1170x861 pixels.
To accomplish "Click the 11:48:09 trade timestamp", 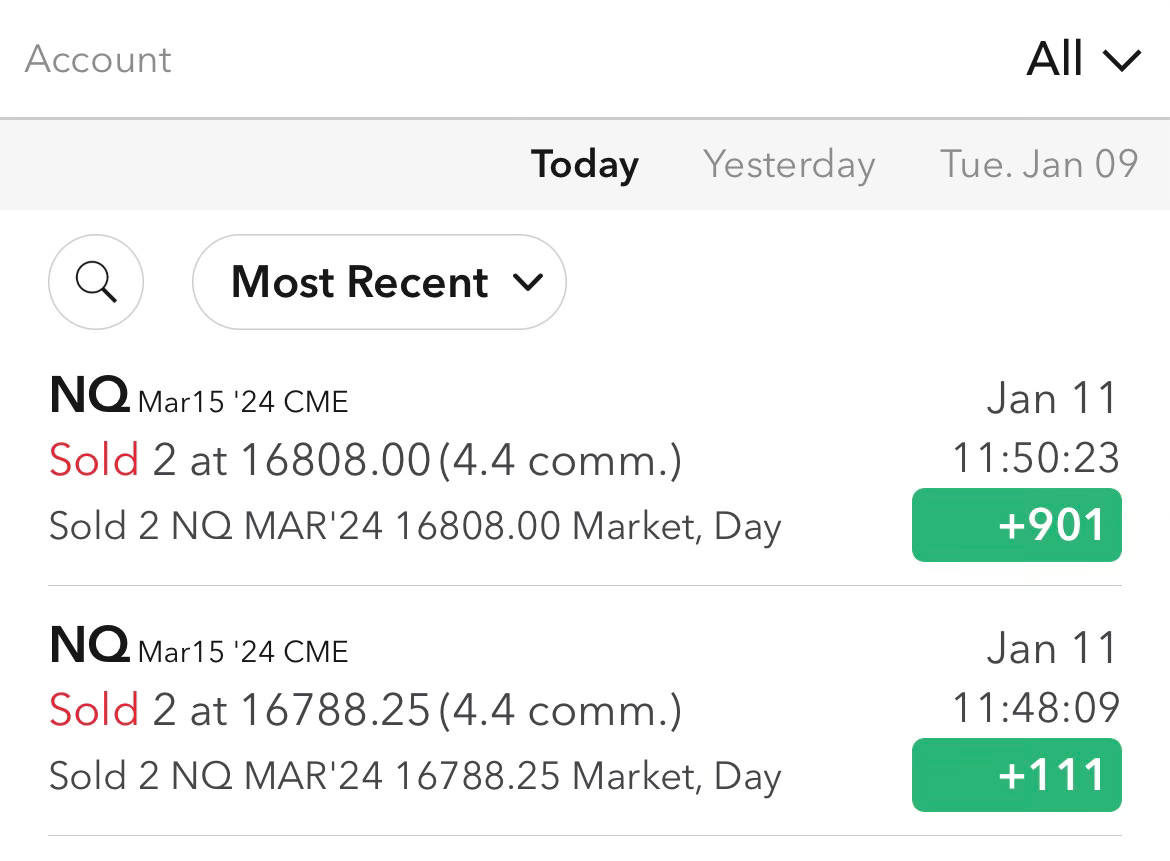I will (x=1036, y=707).
